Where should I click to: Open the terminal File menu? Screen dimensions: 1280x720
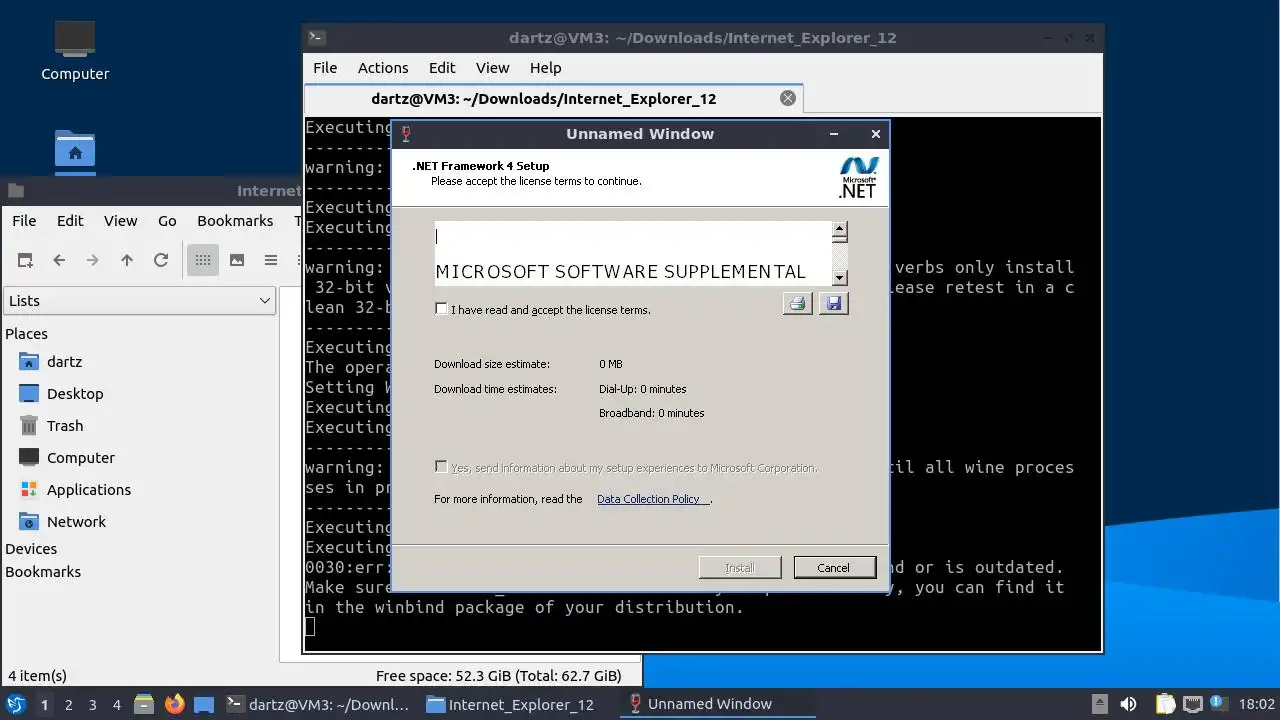tap(325, 68)
